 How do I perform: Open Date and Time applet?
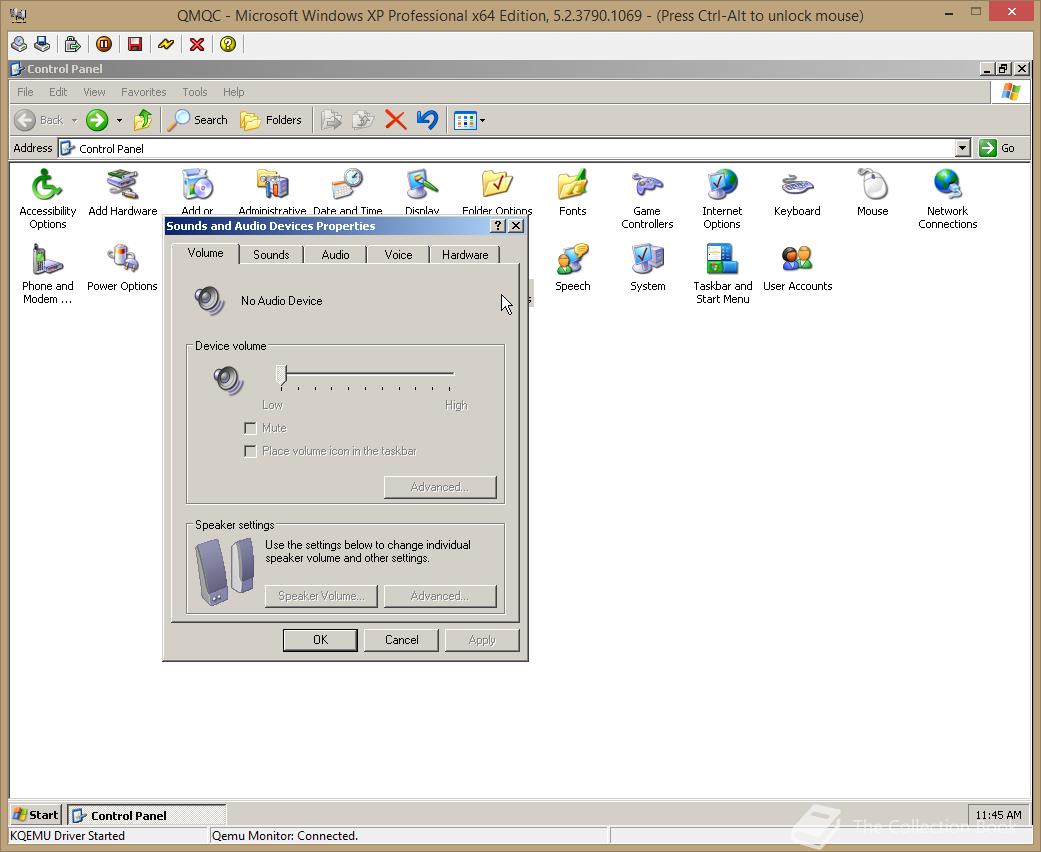[347, 191]
